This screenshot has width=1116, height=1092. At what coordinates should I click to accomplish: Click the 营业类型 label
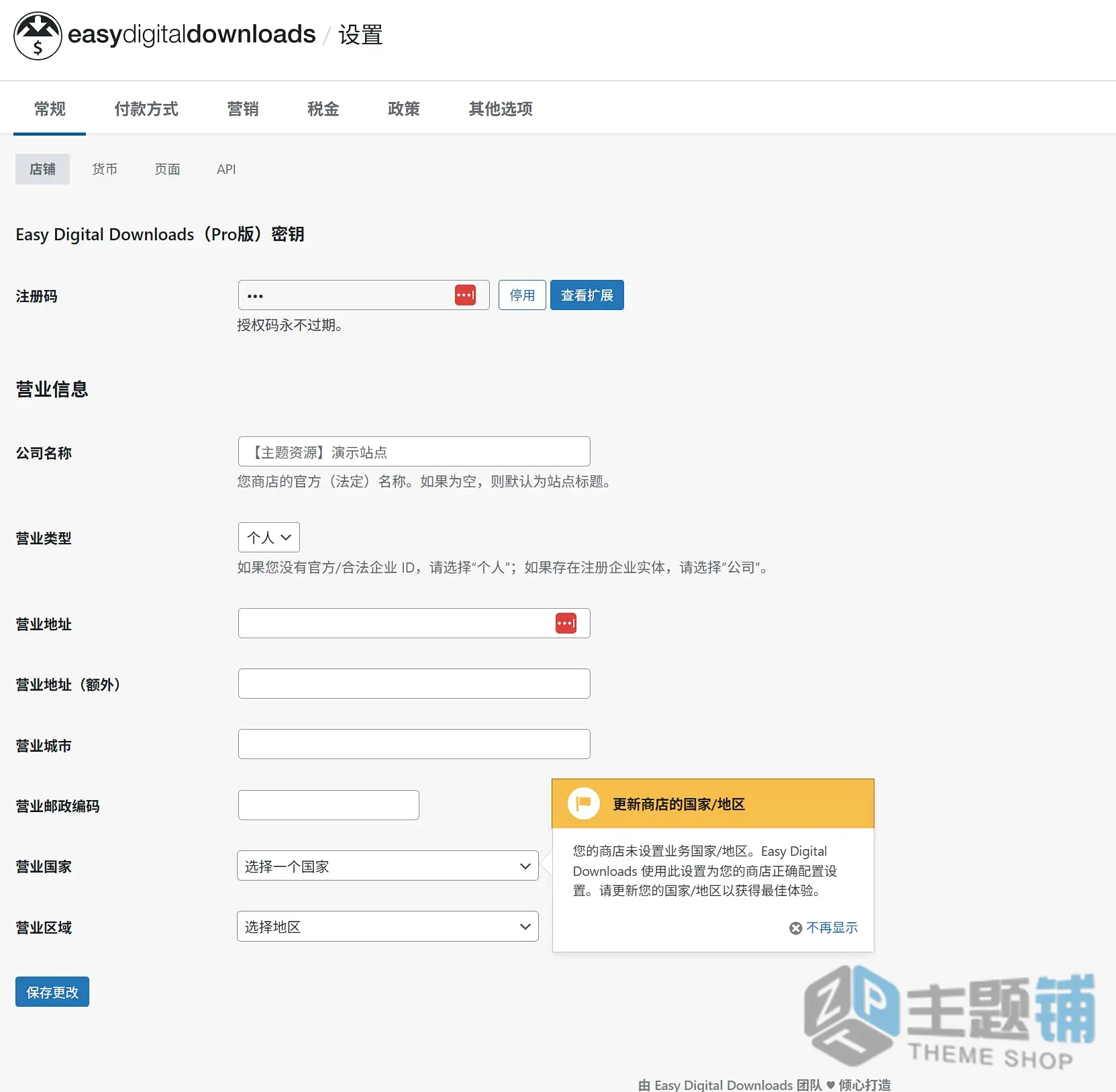(44, 538)
